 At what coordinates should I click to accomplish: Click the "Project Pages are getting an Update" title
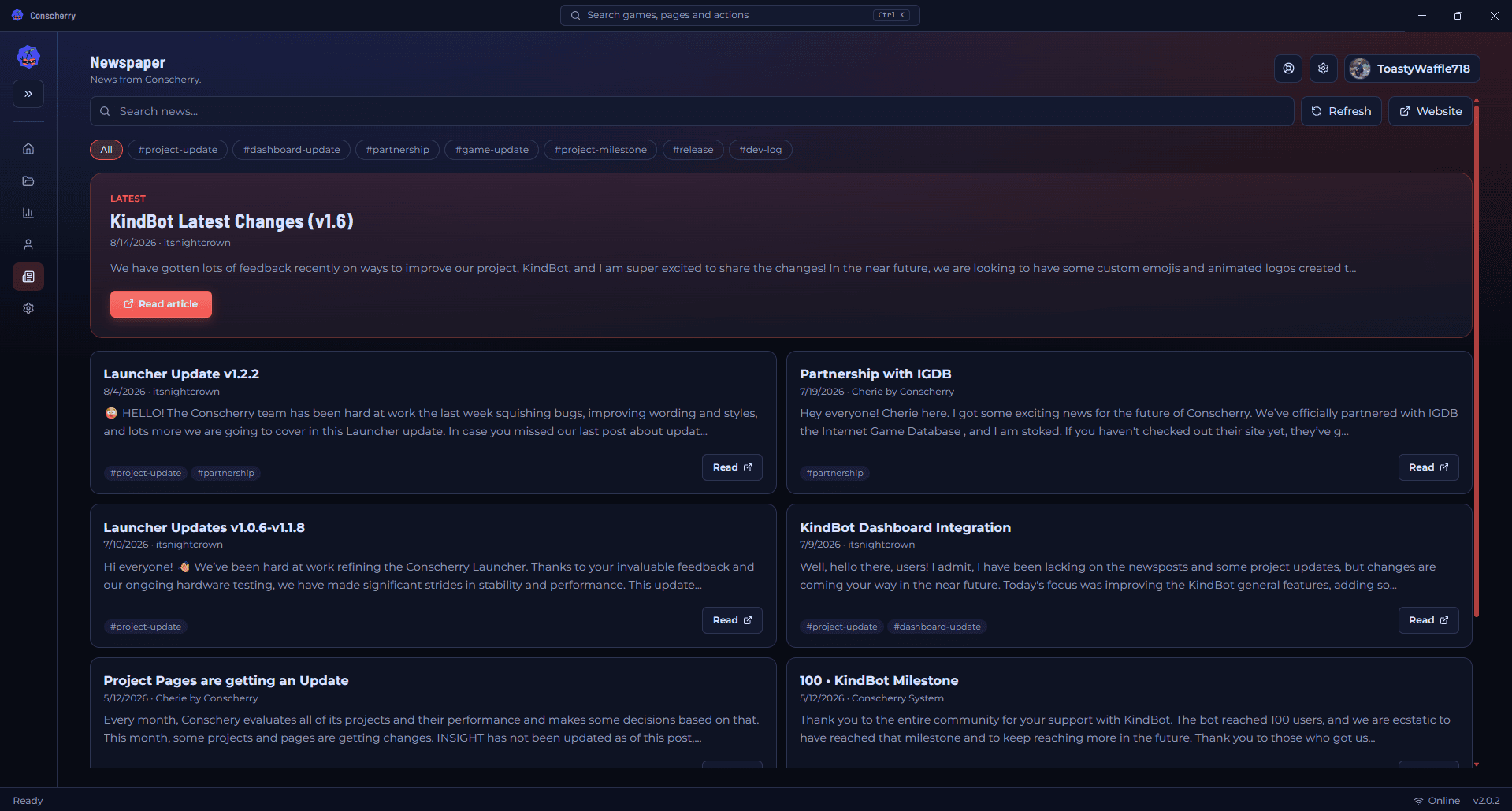click(226, 680)
